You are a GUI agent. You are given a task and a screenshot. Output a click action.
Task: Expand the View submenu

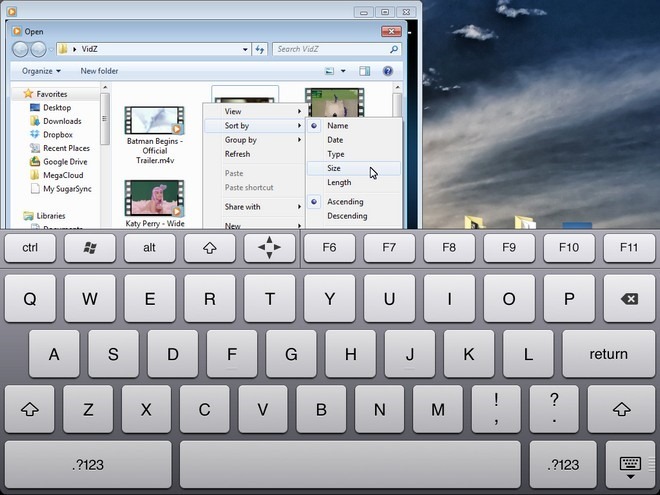click(254, 112)
